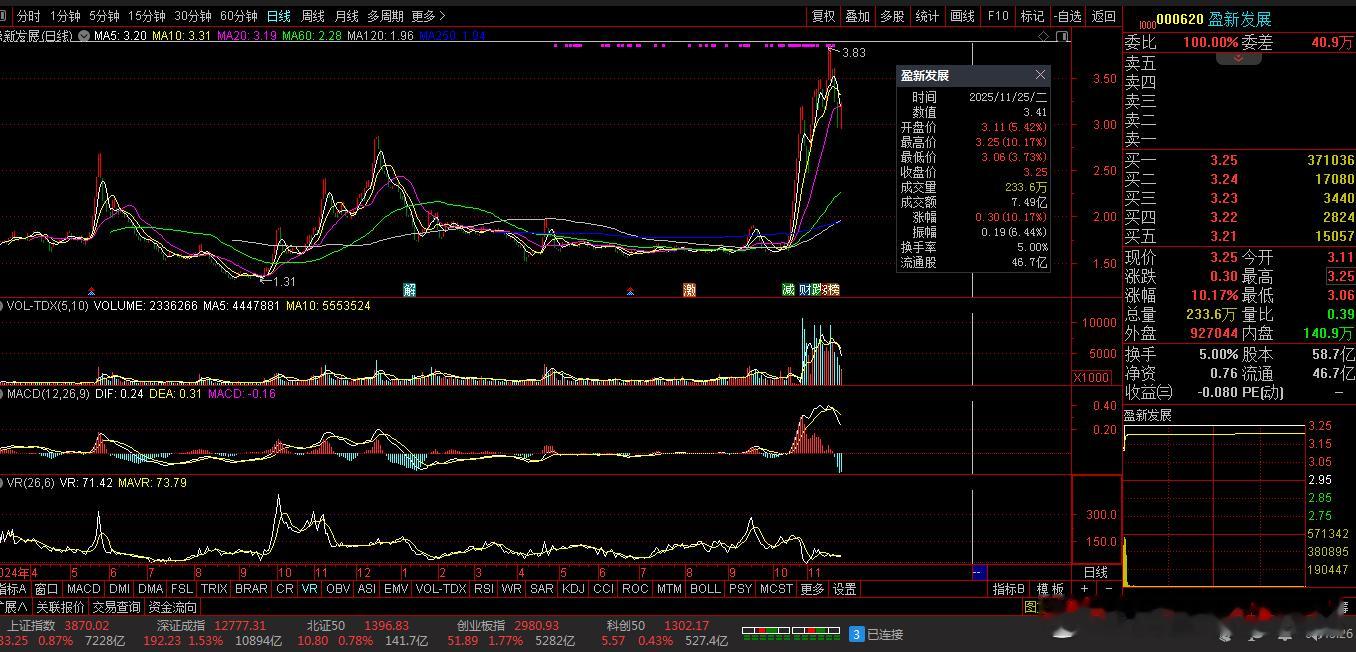Open the 指标A tab
The height and width of the screenshot is (652, 1356).
13,589
